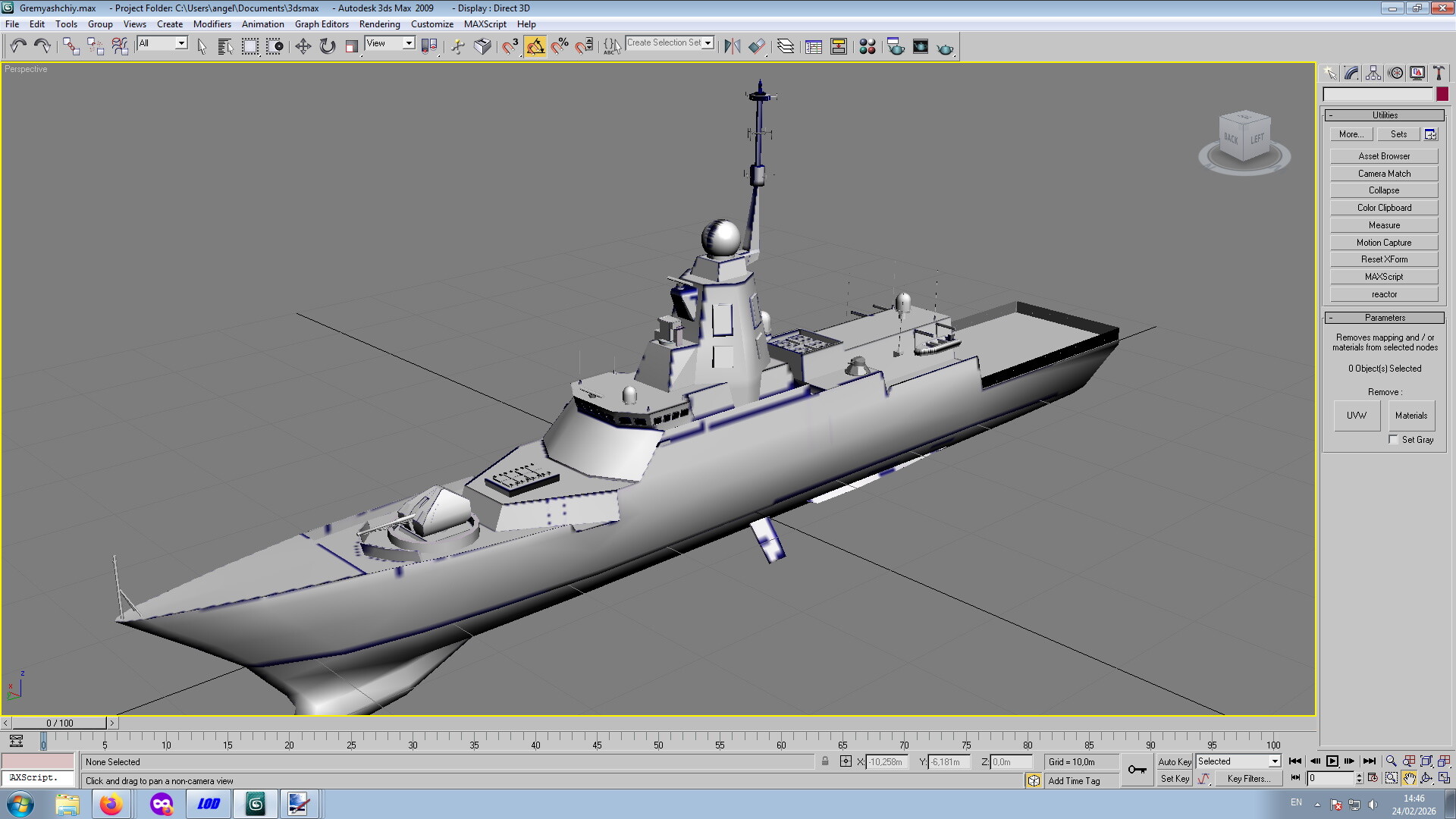Click the red object color swatch
1456x819 pixels.
(x=1442, y=94)
